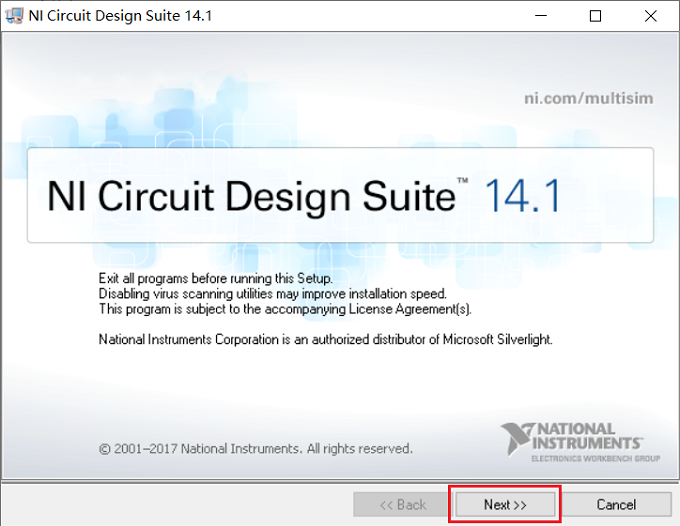
Task: Click the installer icon in the title bar
Action: pos(14,16)
